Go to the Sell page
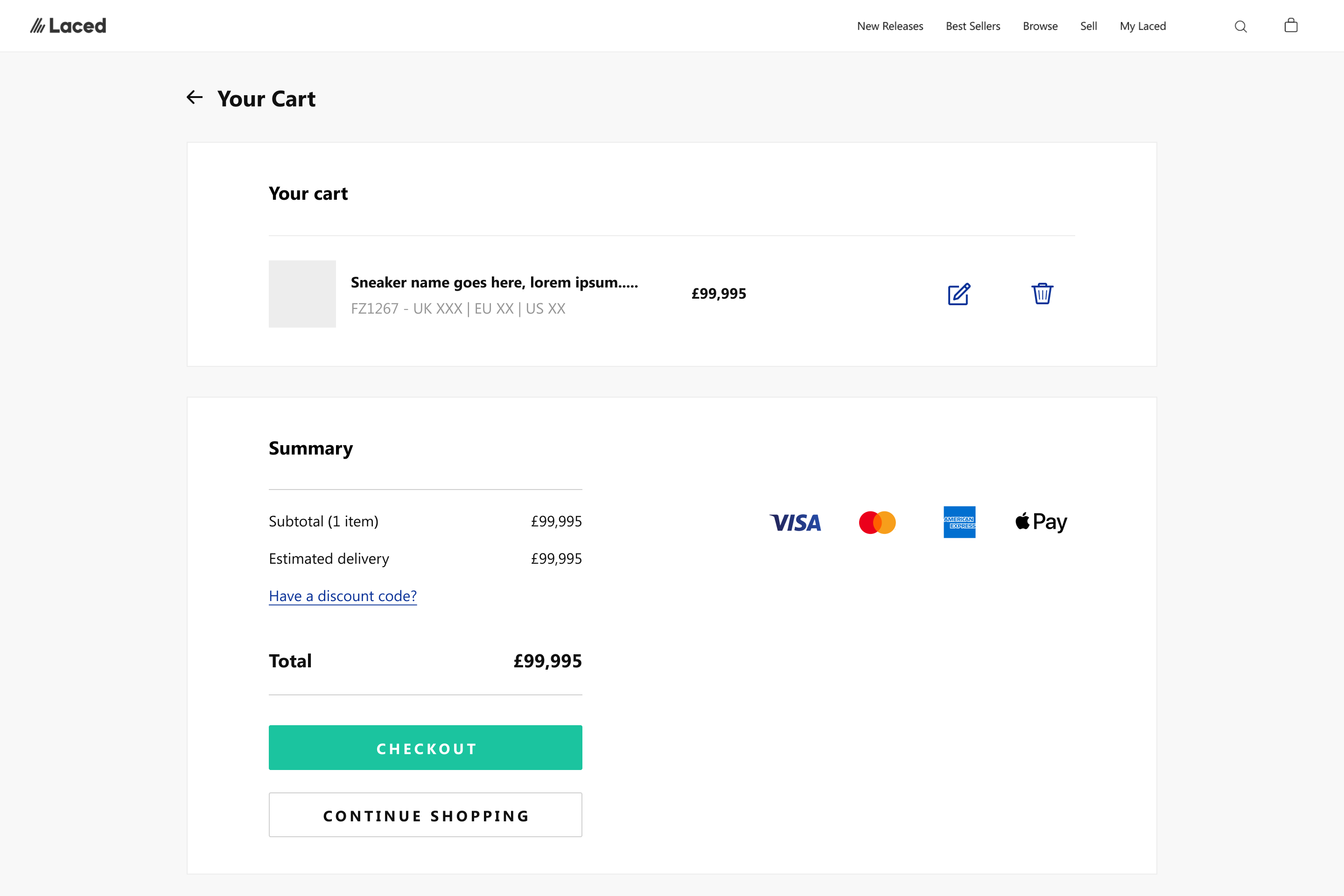This screenshot has height=896, width=1344. [1089, 26]
